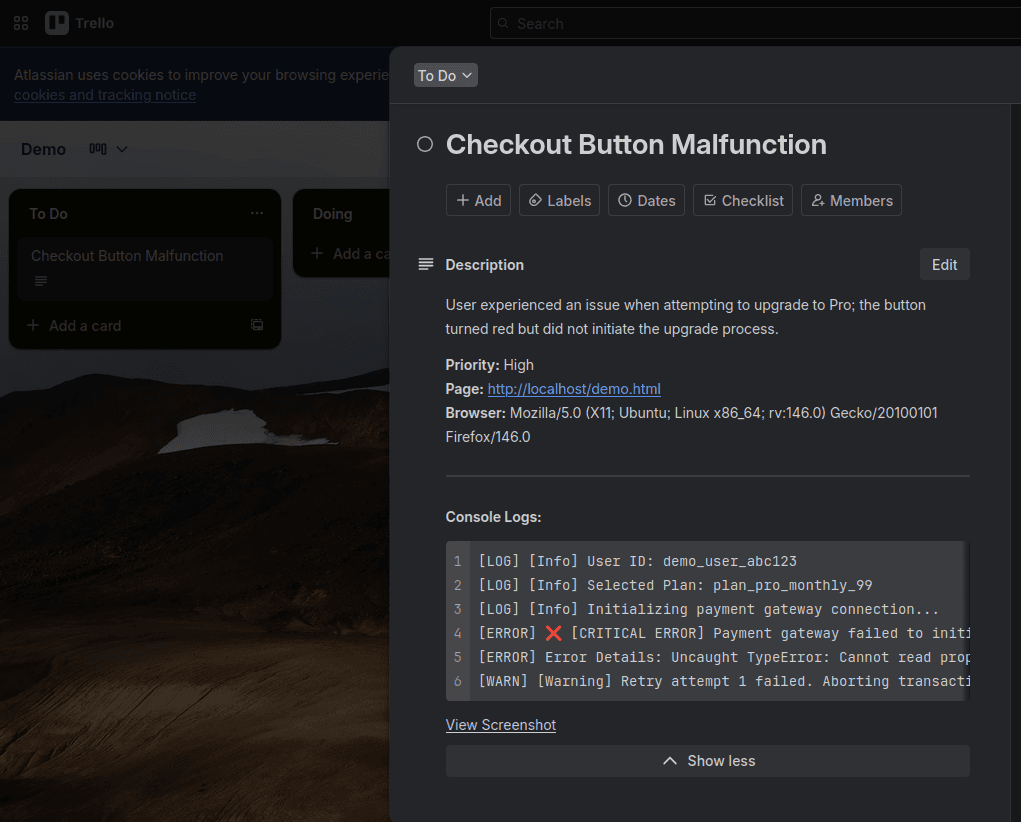Click the Add button on the card
The height and width of the screenshot is (822, 1021).
click(x=478, y=200)
